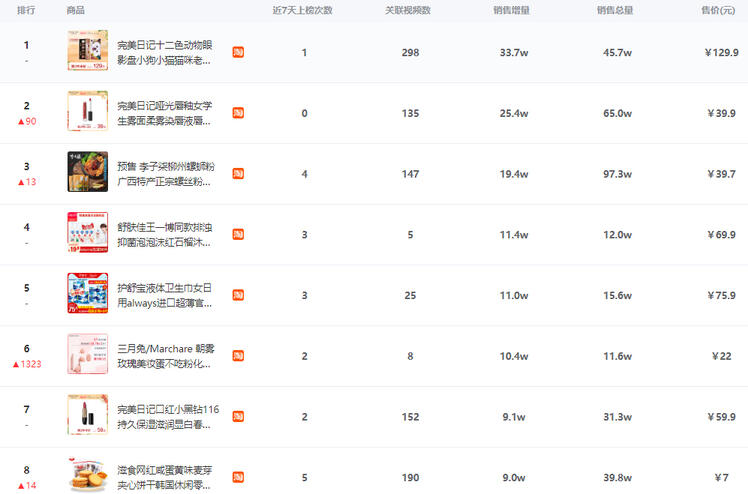This screenshot has width=748, height=494.
Task: Open 舒肤佳王一博同款 product title link
Action: [x=164, y=234]
